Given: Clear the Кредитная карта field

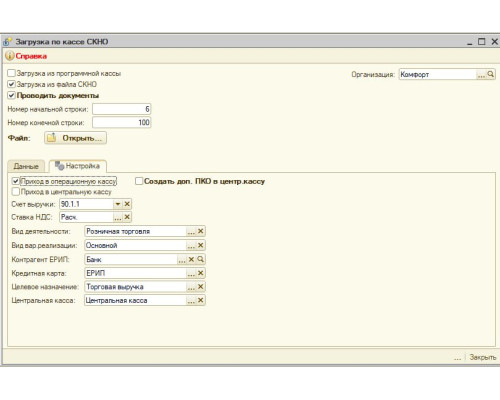Looking at the screenshot, I should (x=201, y=273).
